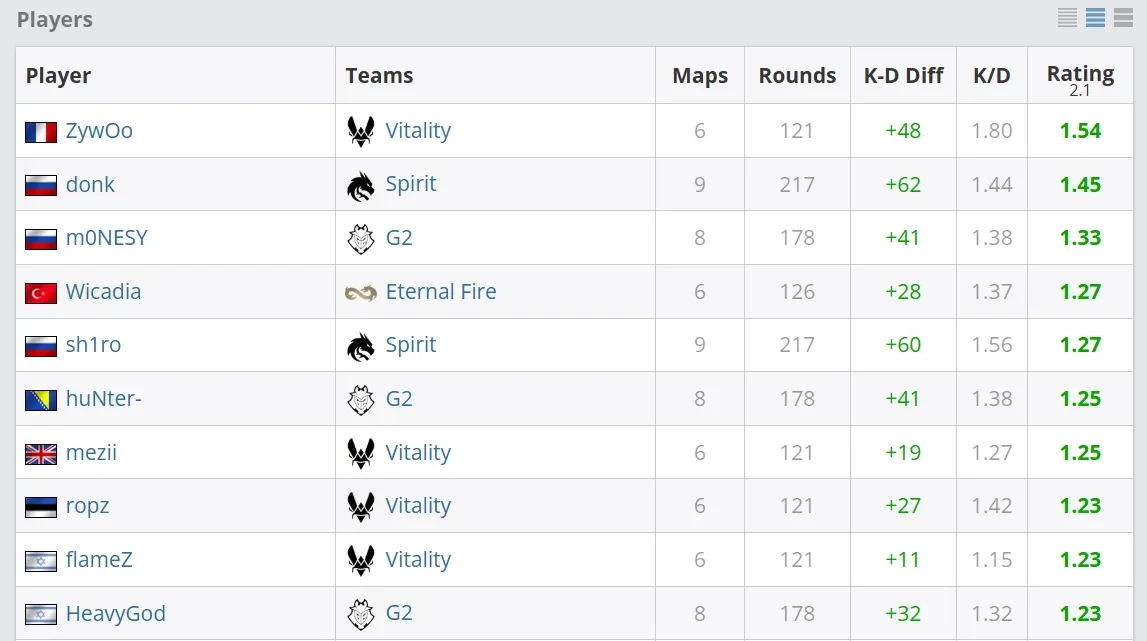Sort by the Rounds column header
The height and width of the screenshot is (641, 1147).
797,75
